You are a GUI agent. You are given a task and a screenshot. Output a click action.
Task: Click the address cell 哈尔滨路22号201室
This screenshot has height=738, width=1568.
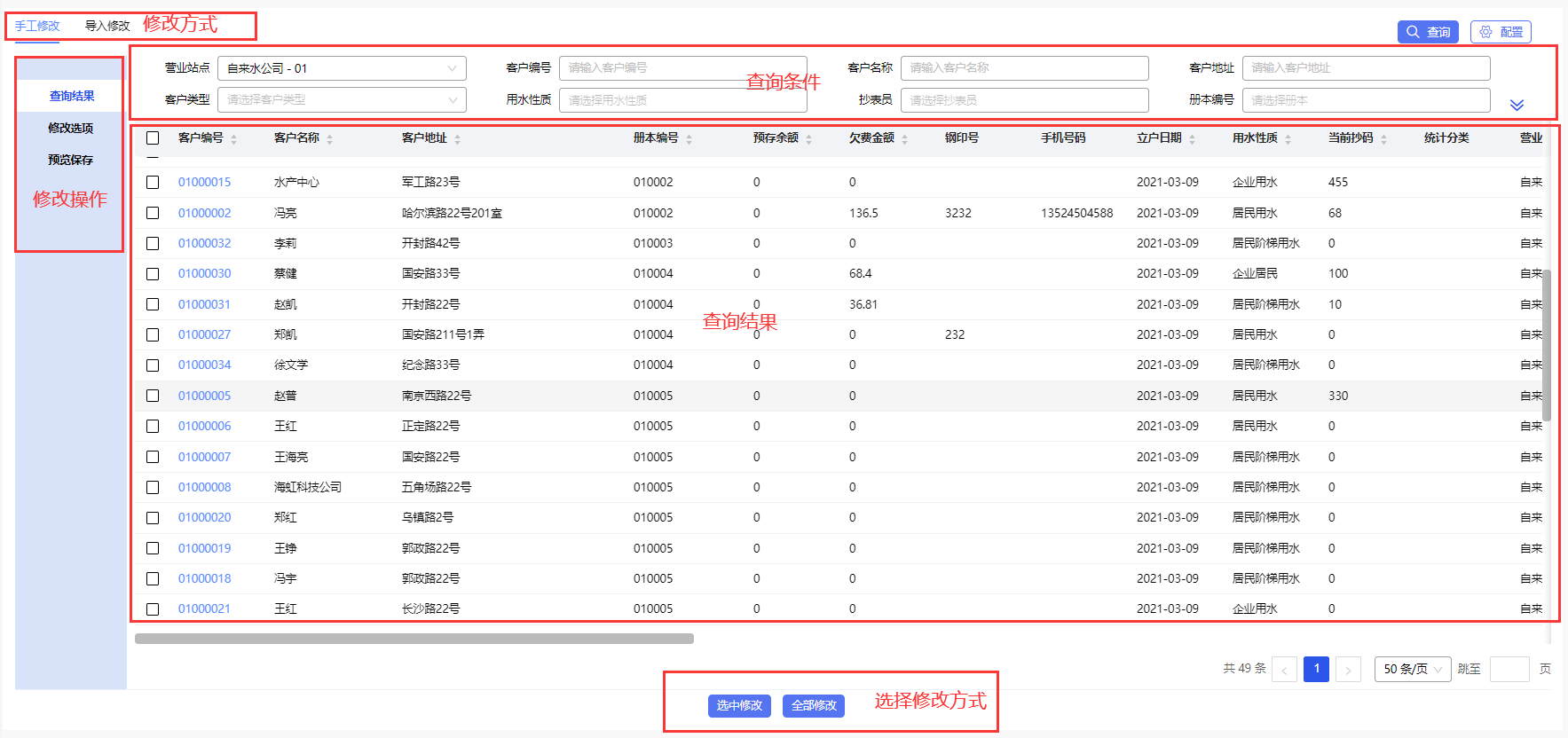(452, 213)
